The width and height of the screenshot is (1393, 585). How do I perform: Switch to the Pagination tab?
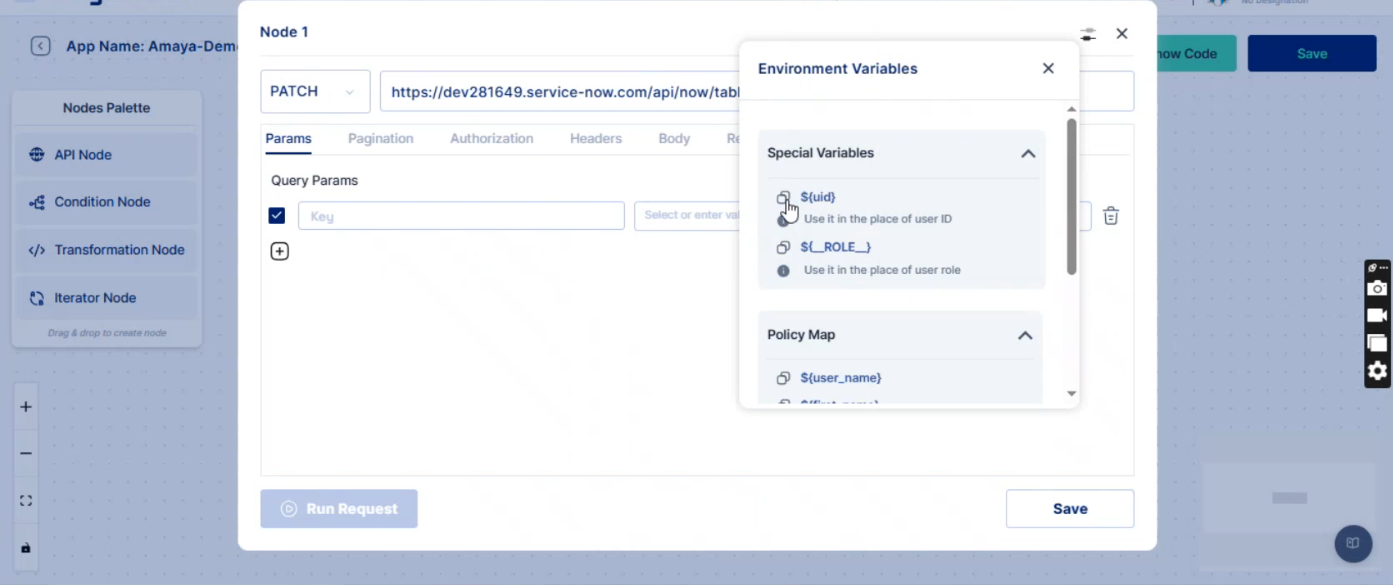380,139
